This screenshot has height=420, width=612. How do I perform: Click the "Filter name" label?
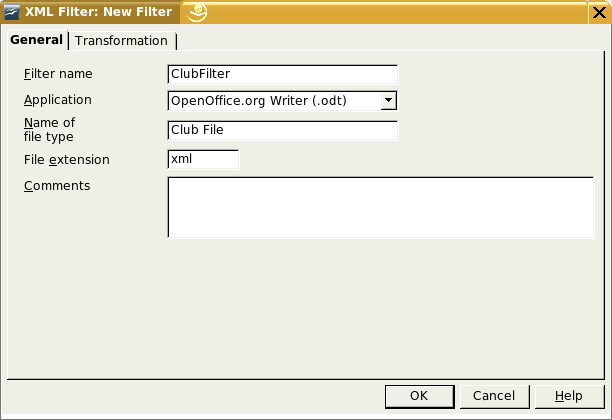pyautogui.click(x=58, y=74)
